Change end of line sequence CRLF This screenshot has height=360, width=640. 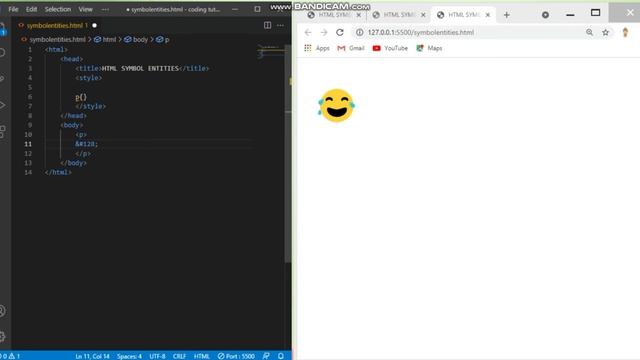(x=179, y=356)
